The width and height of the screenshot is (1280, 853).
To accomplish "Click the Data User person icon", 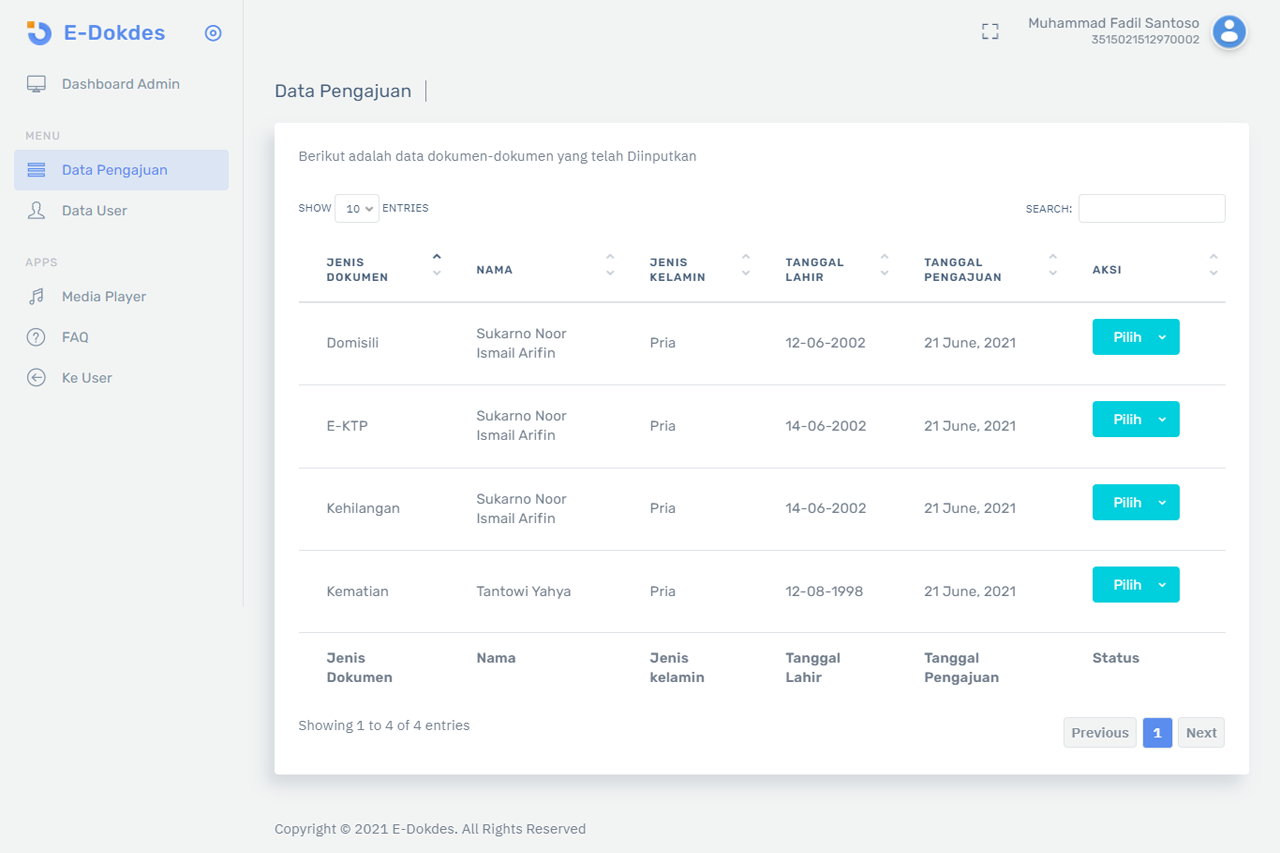I will pos(36,211).
